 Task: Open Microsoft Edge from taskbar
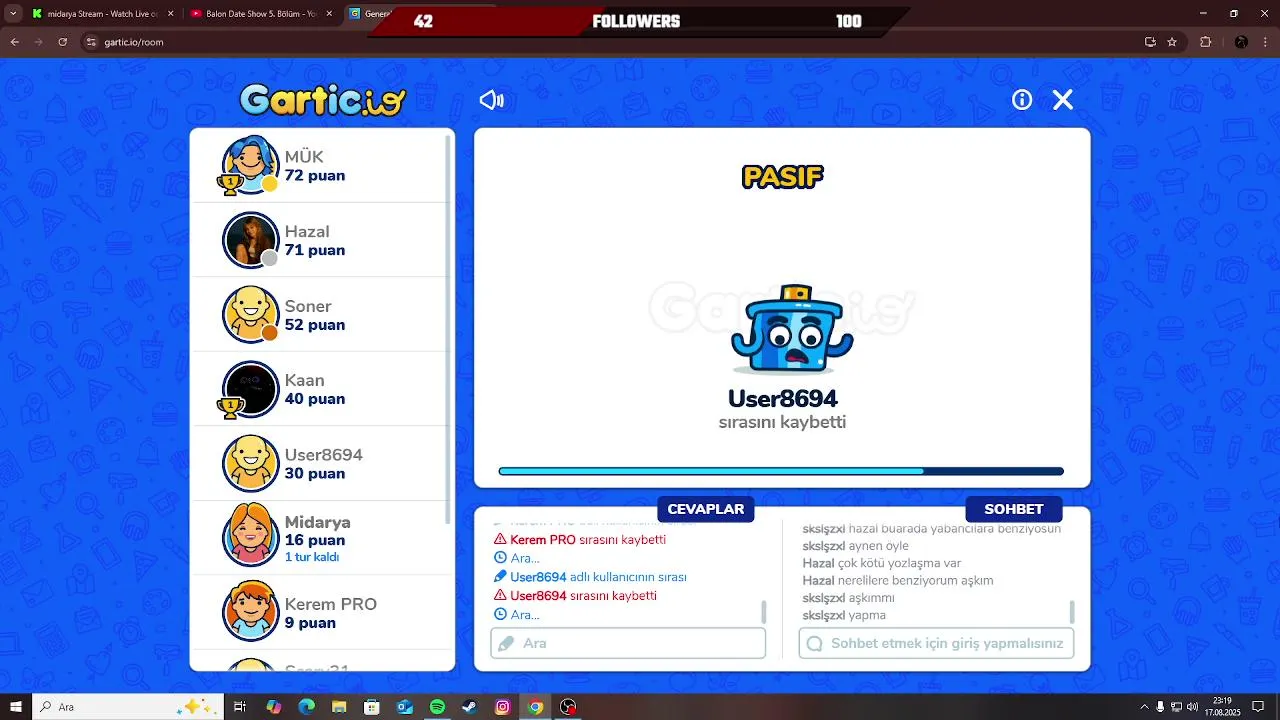pos(306,707)
